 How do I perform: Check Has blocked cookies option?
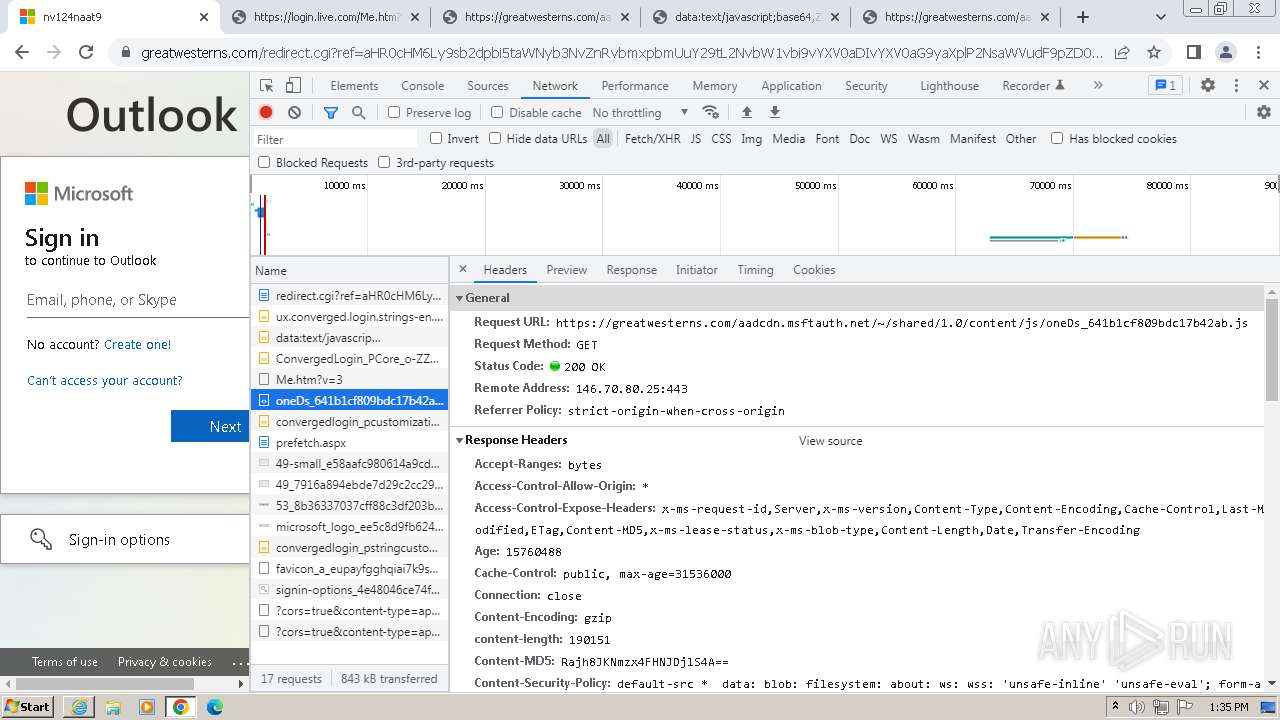[1057, 139]
